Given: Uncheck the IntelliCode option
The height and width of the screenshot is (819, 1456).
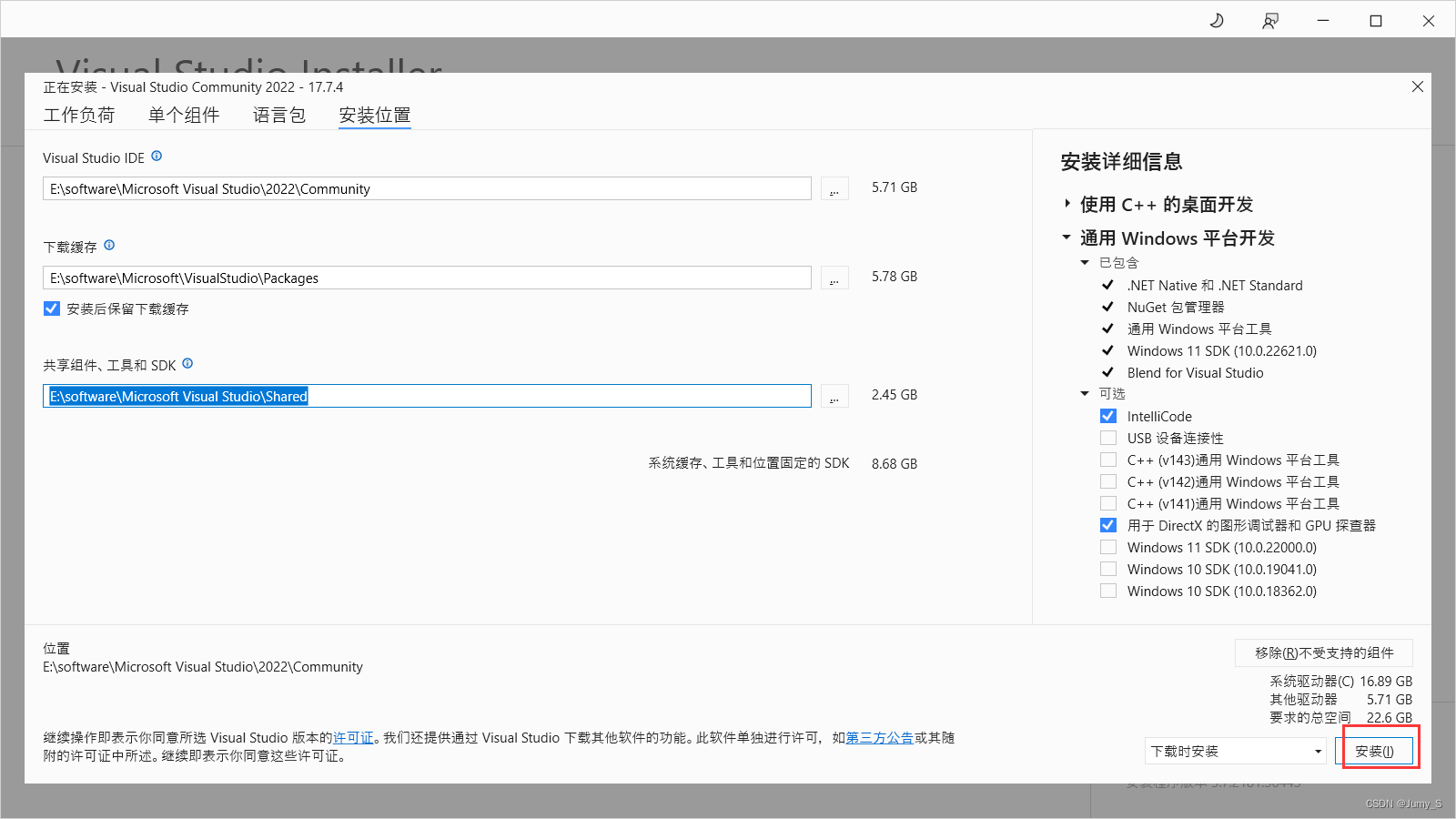Looking at the screenshot, I should tap(1108, 416).
